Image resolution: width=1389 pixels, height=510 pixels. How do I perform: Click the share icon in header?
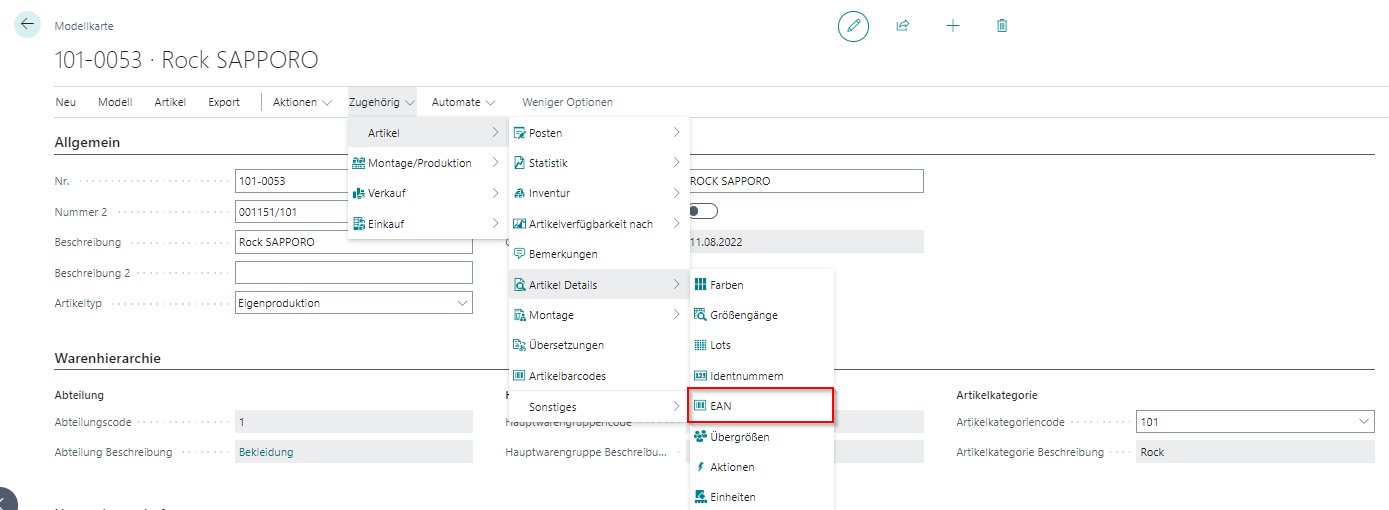903,27
